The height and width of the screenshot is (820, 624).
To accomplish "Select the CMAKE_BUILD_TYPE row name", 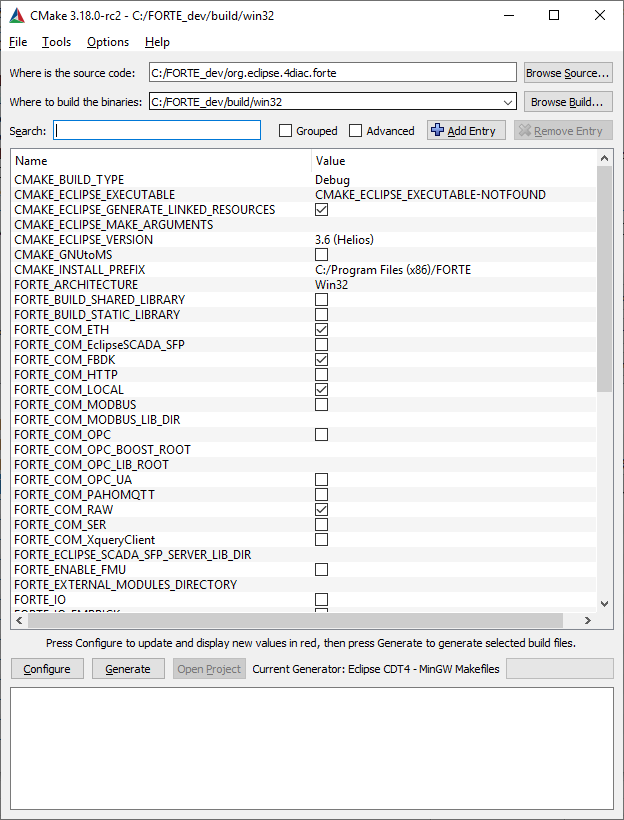I will click(x=69, y=180).
